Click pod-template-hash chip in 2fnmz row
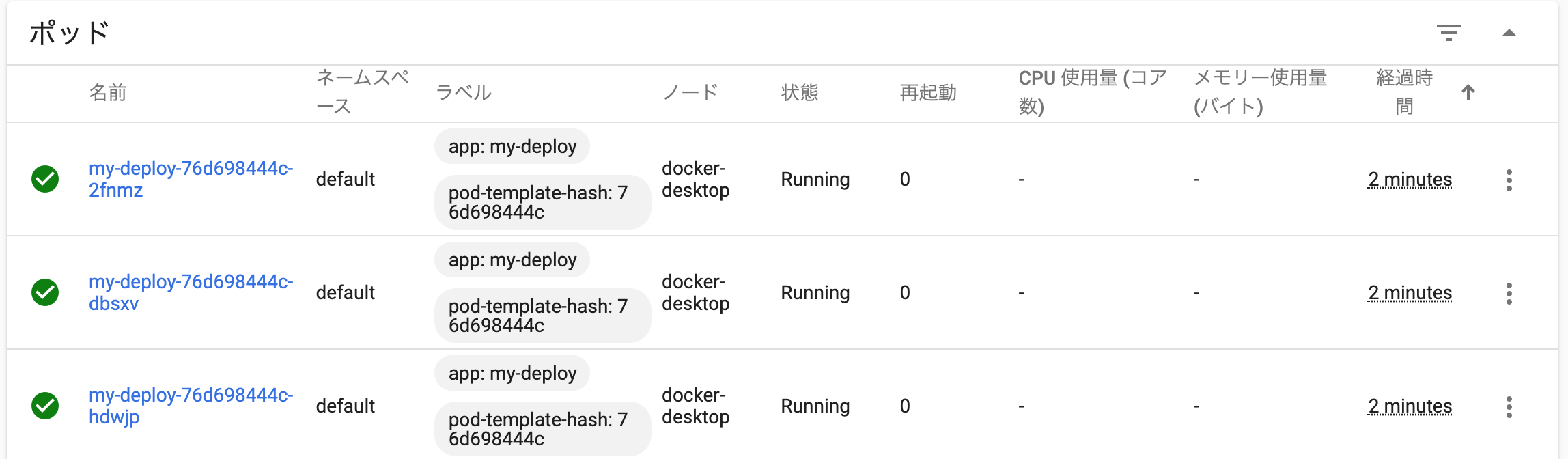1568x459 pixels. pyautogui.click(x=543, y=202)
